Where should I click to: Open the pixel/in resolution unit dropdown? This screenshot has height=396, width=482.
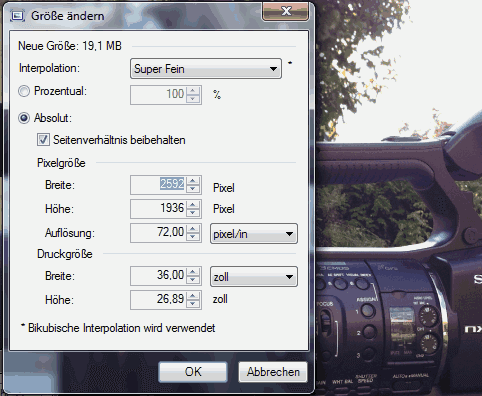254,234
